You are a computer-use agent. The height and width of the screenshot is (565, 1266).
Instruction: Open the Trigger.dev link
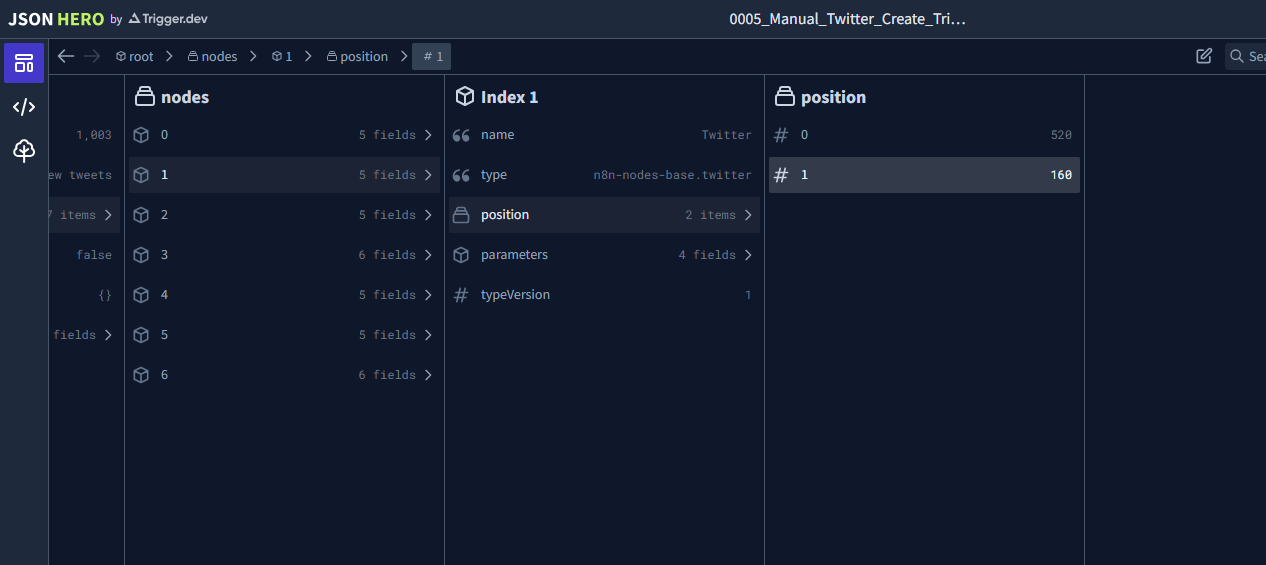click(168, 19)
